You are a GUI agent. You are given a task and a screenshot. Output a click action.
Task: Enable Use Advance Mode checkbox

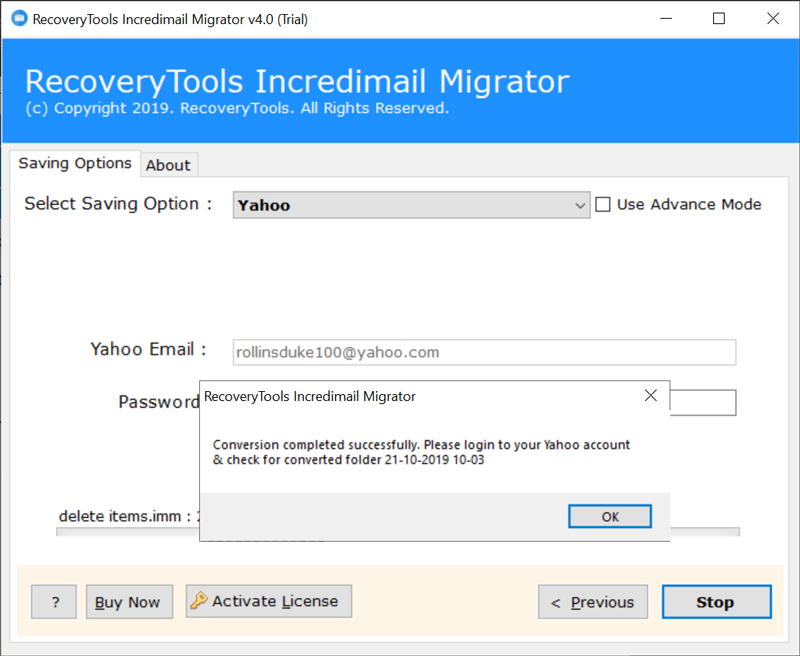[x=603, y=205]
